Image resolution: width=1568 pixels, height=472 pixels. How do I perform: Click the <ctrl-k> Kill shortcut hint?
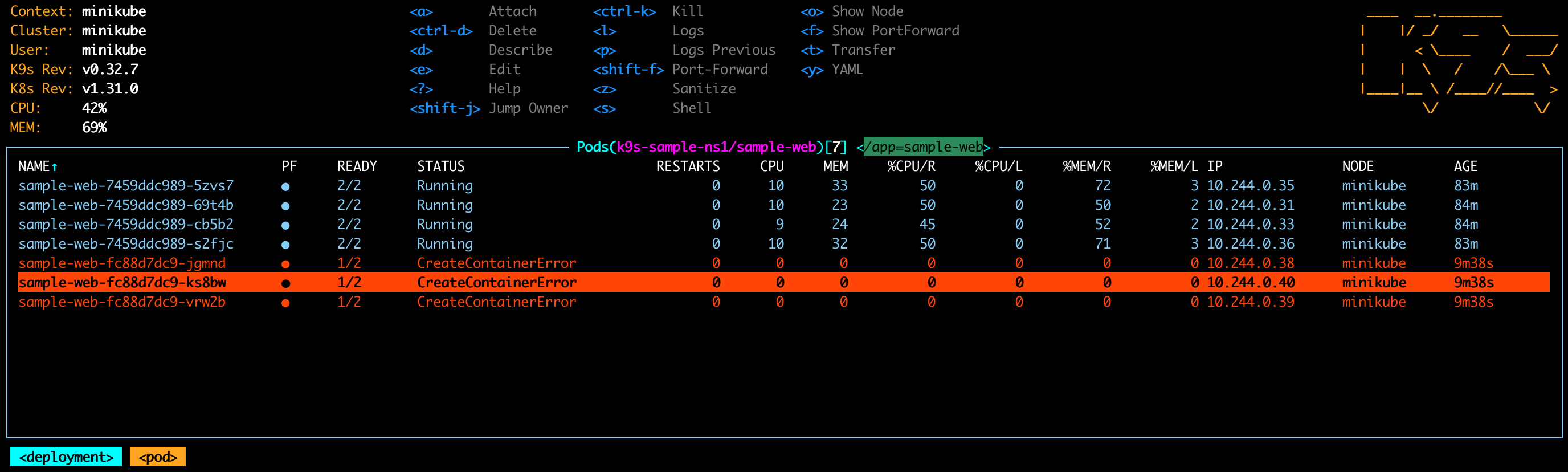[x=648, y=11]
